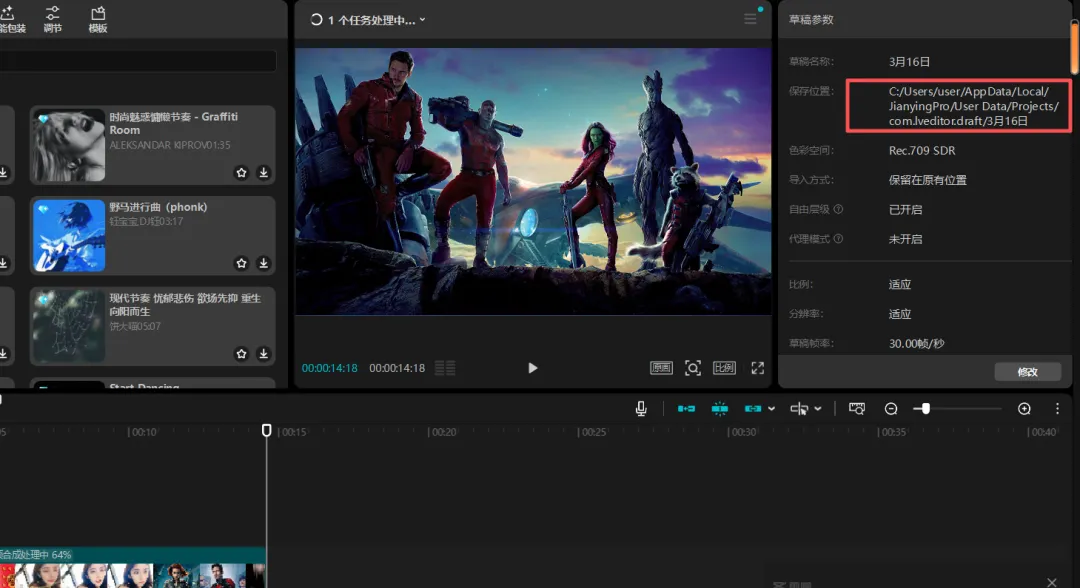Open the 调节 adjustment tab
Screen dimensions: 1080x588
click(52, 19)
